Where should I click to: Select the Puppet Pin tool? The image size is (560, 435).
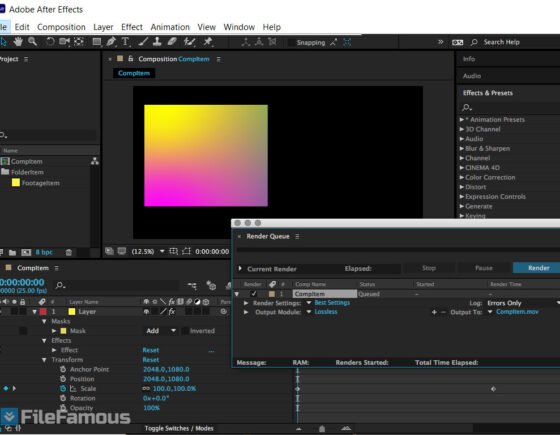[208, 42]
